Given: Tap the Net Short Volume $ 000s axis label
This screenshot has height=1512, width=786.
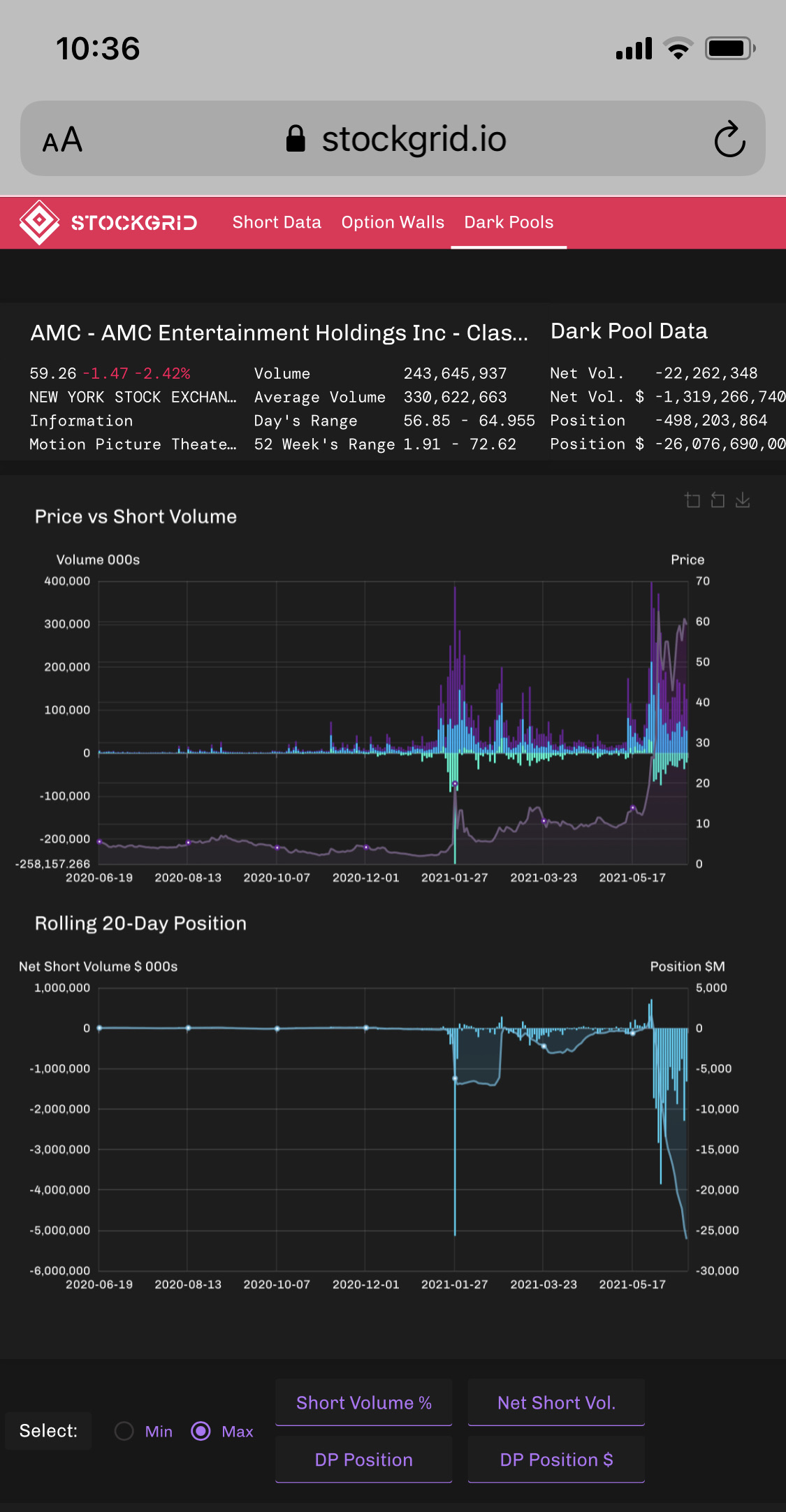Looking at the screenshot, I should click(x=98, y=966).
